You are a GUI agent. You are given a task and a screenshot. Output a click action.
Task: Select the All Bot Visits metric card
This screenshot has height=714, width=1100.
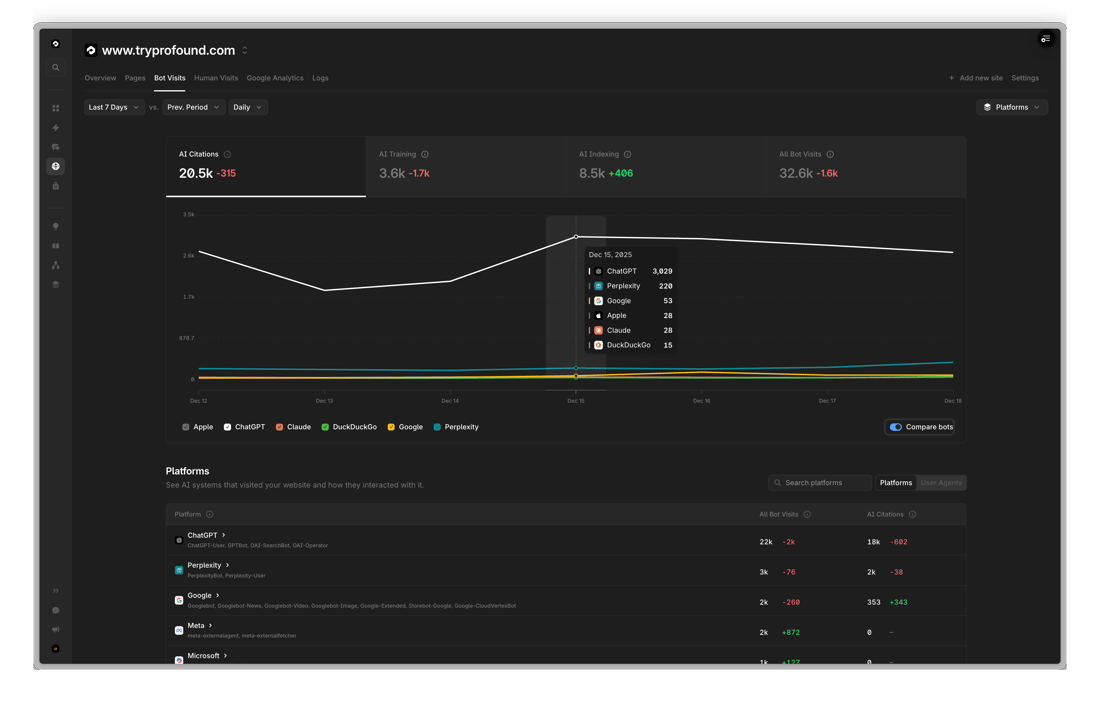point(866,167)
